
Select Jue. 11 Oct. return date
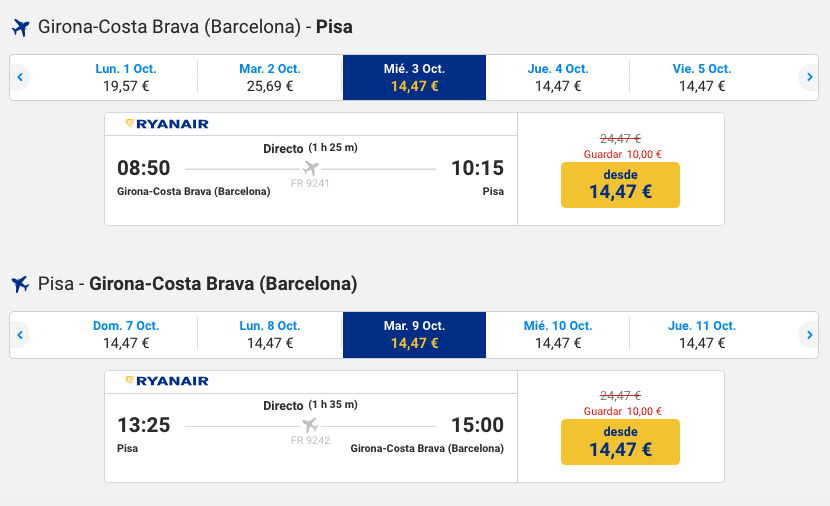702,335
